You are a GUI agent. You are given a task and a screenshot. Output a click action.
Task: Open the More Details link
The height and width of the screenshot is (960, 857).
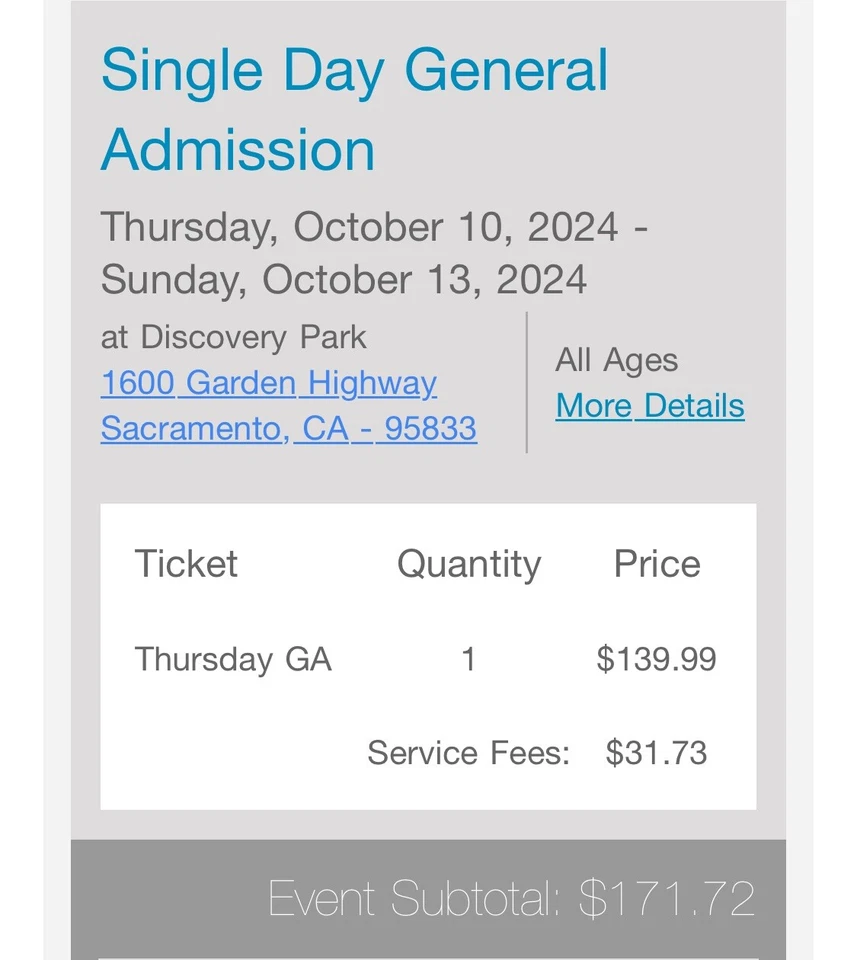[x=650, y=405]
